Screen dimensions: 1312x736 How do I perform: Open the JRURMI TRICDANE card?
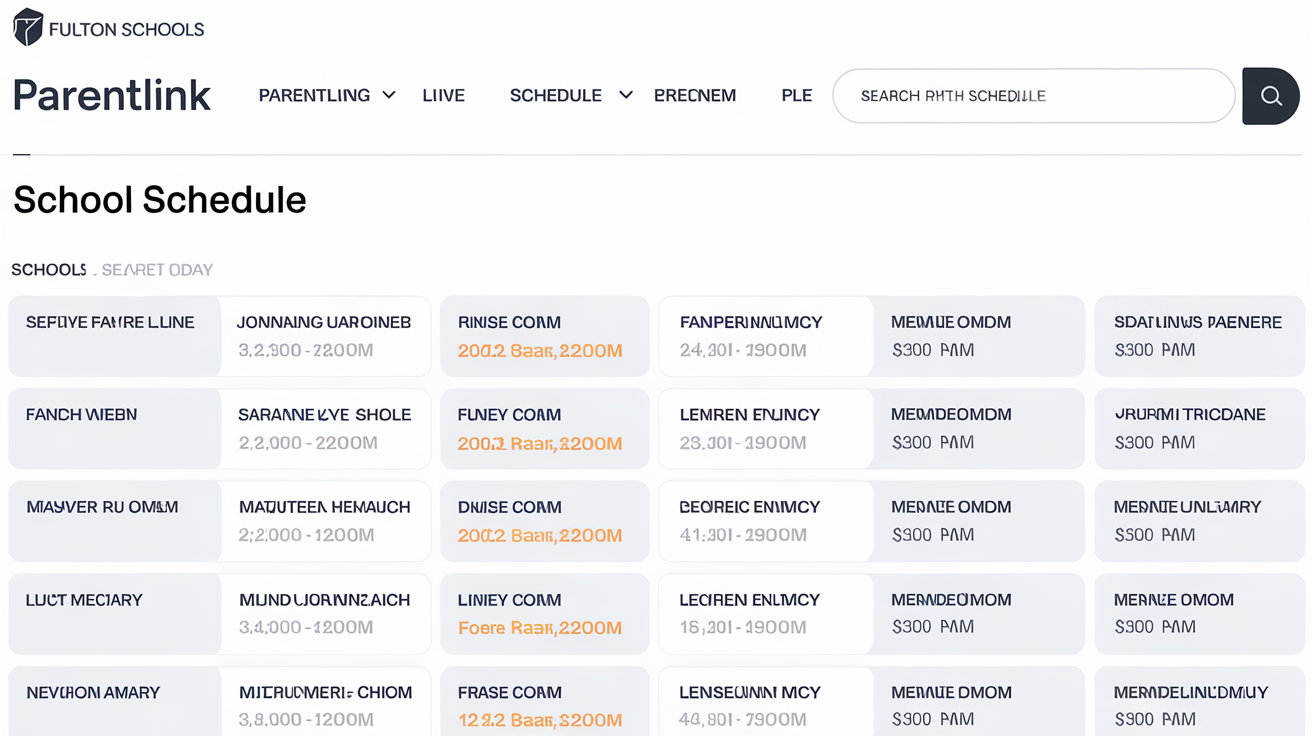pos(1199,428)
